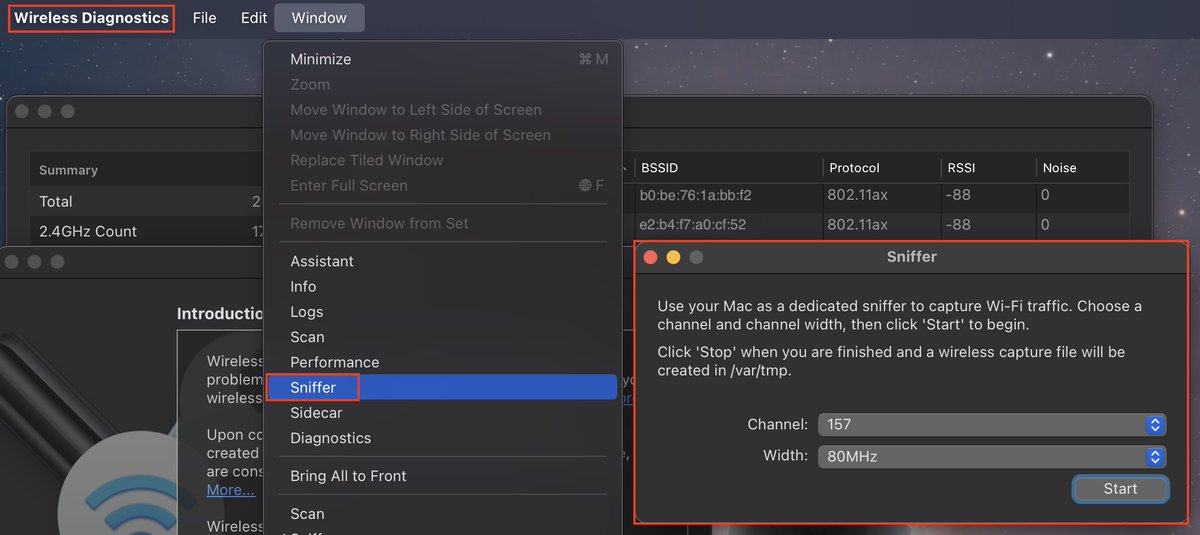
Task: Close the open Window menu
Action: [x=319, y=18]
